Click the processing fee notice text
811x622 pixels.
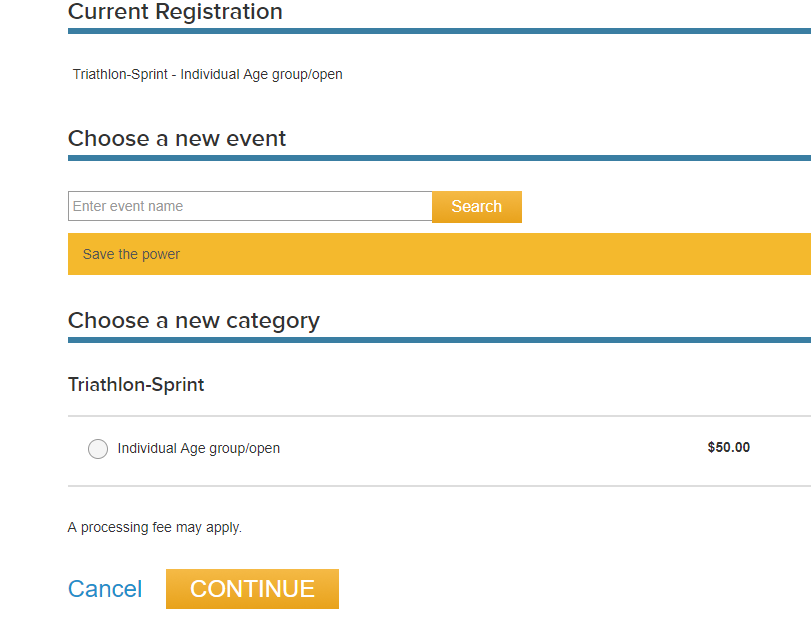tap(155, 527)
